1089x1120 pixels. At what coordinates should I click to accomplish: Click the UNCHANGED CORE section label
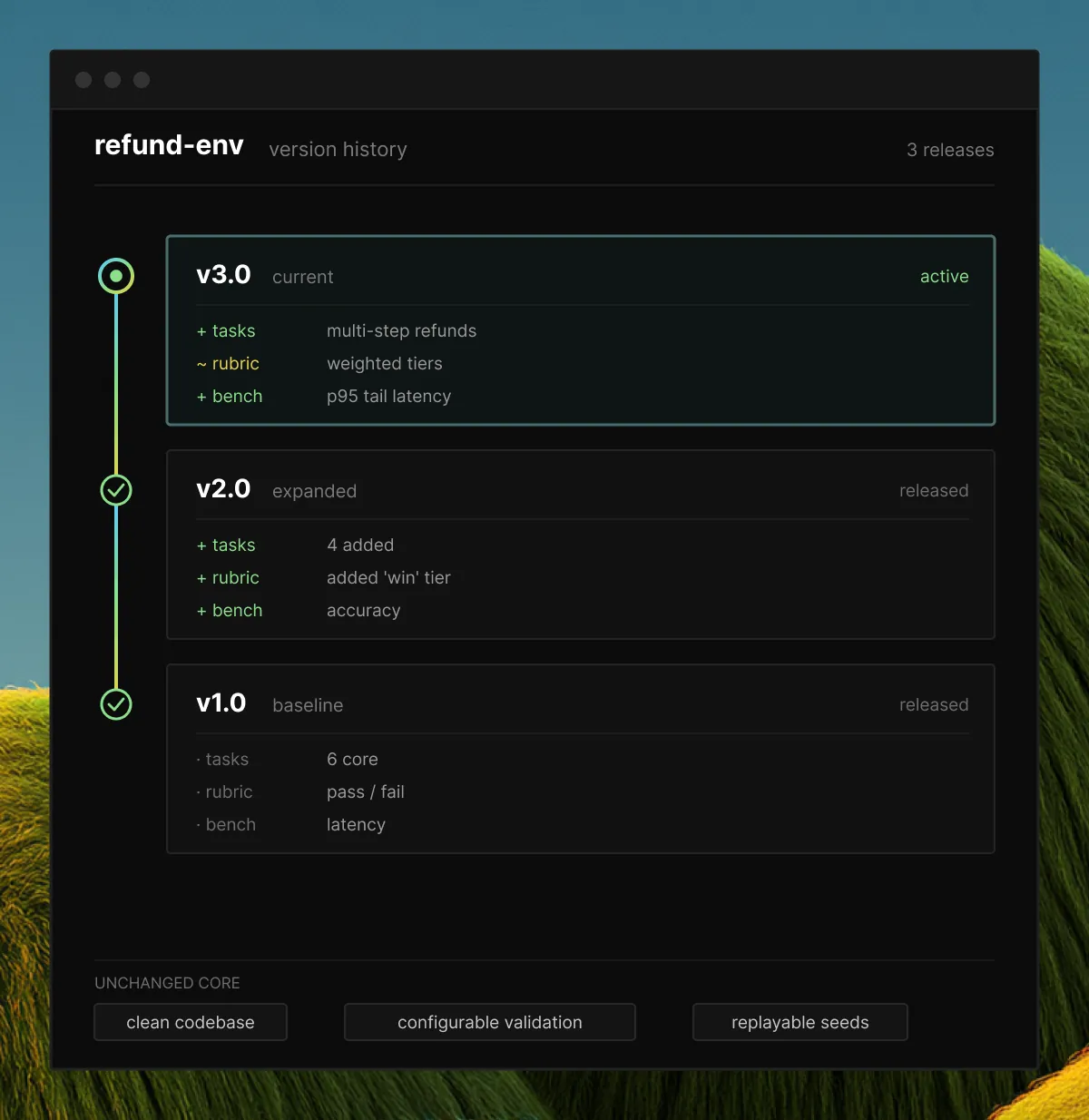click(x=167, y=983)
